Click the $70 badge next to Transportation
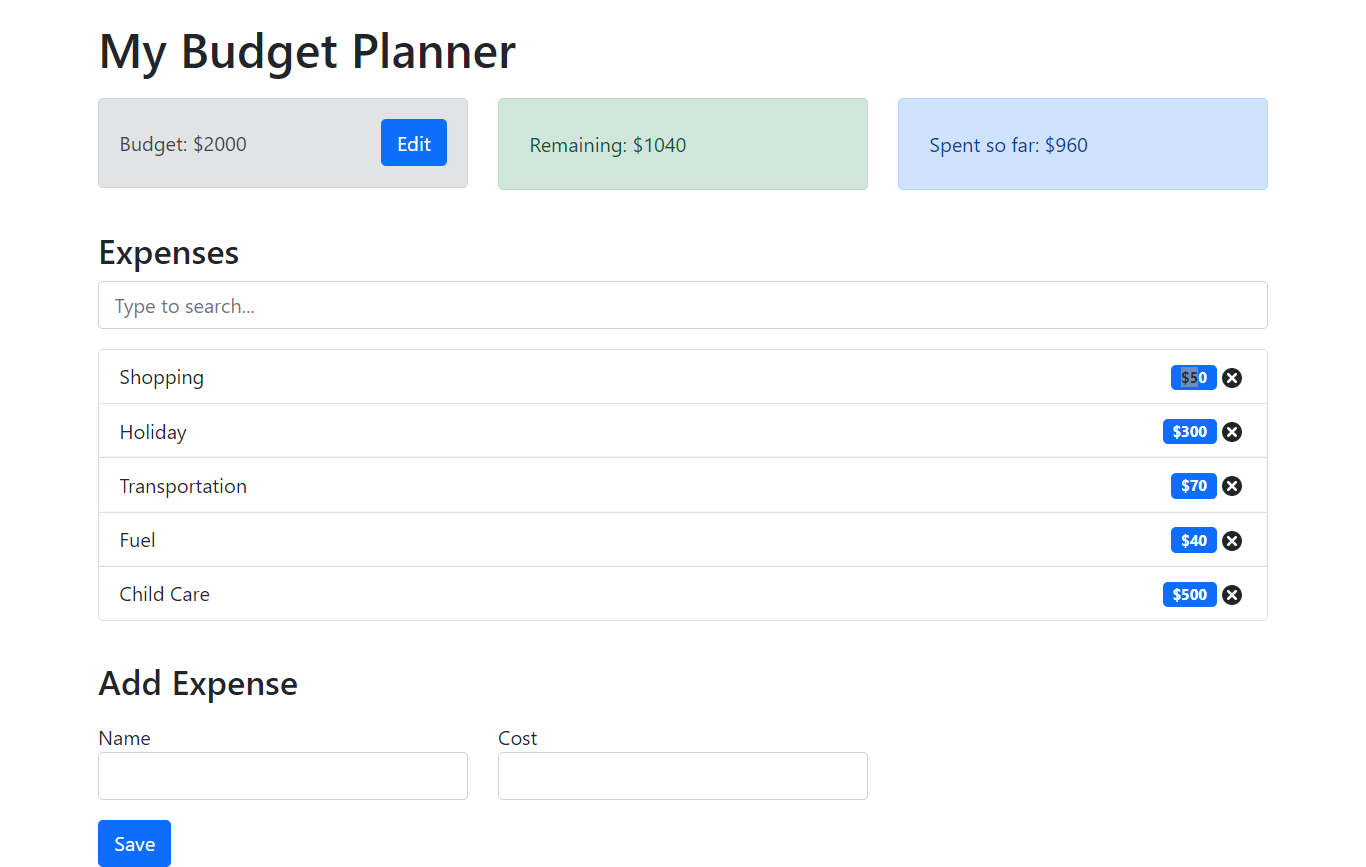 [x=1193, y=485]
